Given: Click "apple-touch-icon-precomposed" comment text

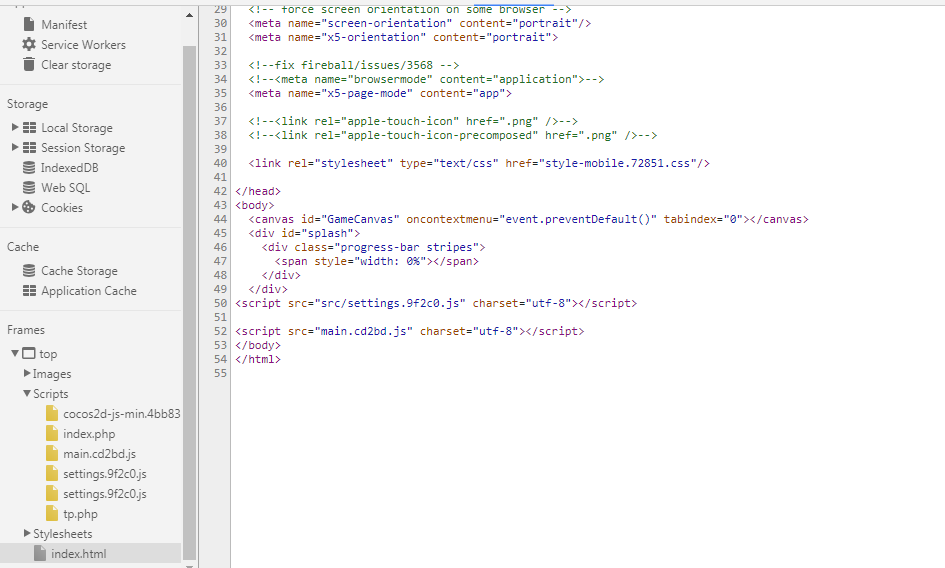Looking at the screenshot, I should pos(439,135).
